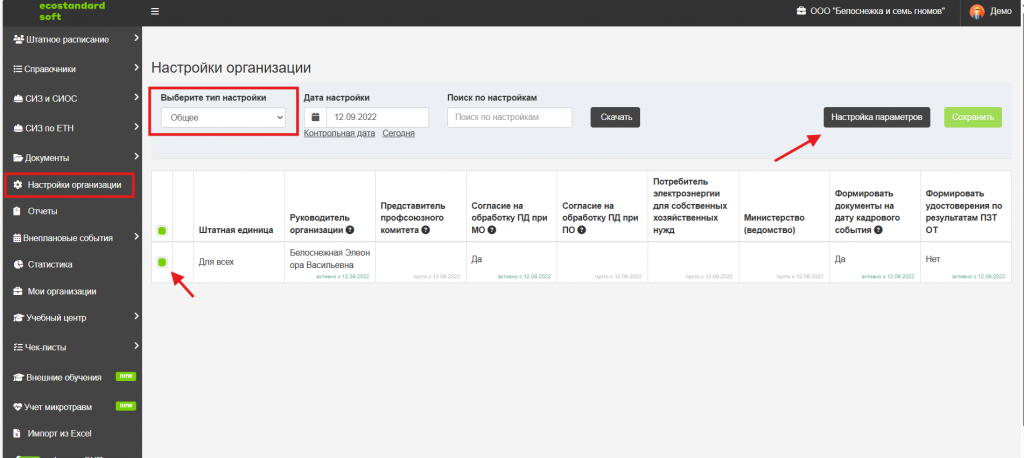This screenshot has width=1024, height=458.
Task: Click the empty Представитель профсоюзного комитета cell
Action: (421, 262)
